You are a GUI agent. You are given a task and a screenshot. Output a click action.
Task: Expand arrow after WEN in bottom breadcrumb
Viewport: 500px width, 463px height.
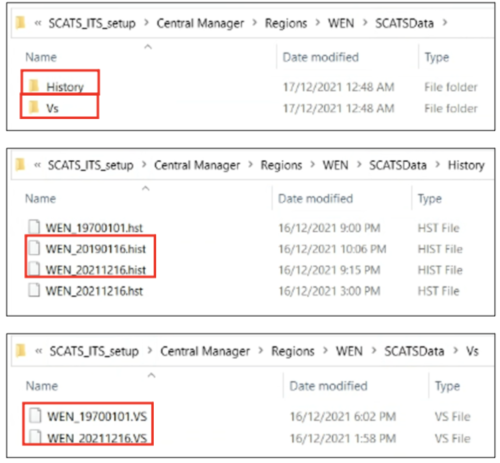point(374,351)
